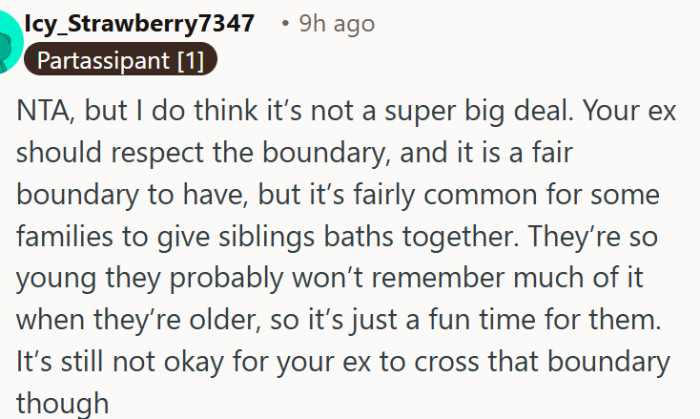This screenshot has width=700, height=419.
Task: Click the 'Partassipant [1]' flair badge
Action: tap(120, 61)
